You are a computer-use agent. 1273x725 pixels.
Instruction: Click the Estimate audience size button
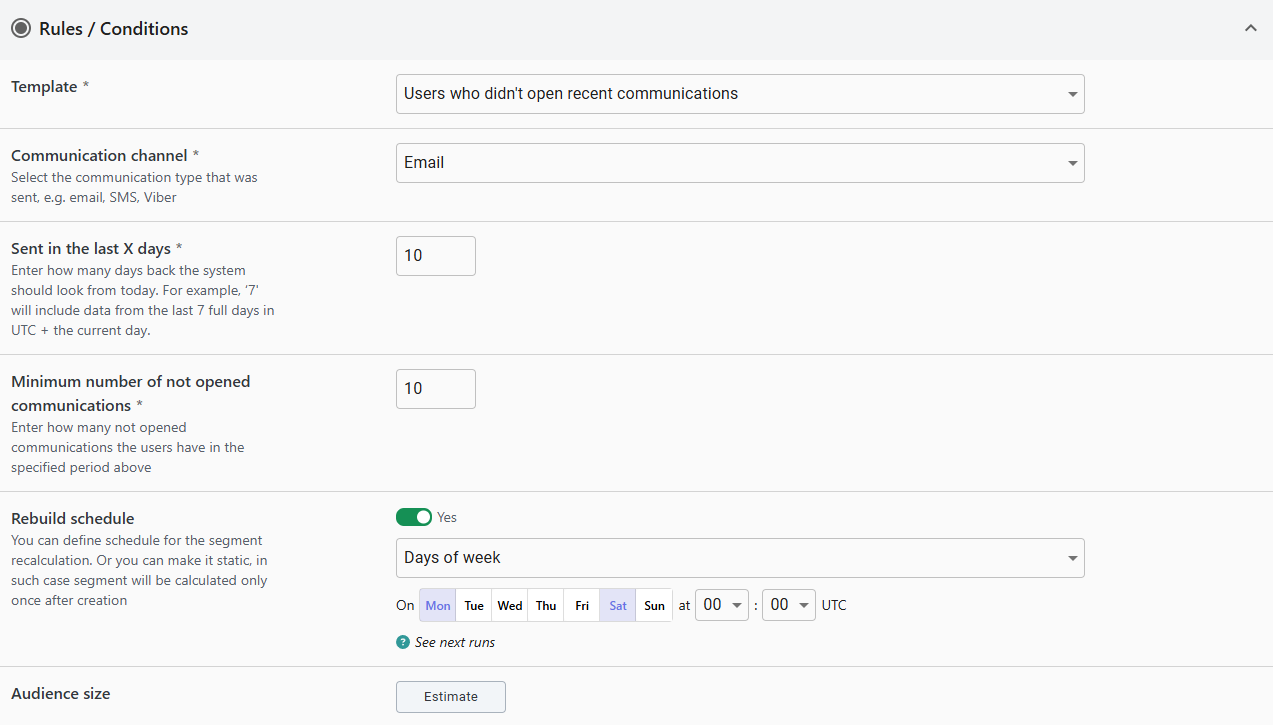[450, 697]
